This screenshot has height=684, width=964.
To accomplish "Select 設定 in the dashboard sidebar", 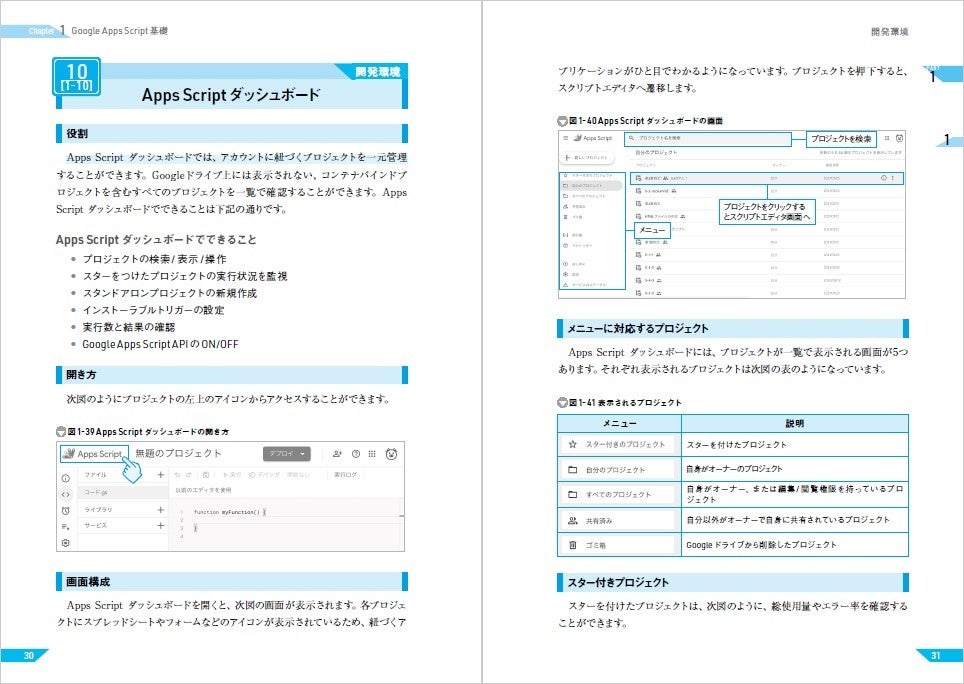I will coord(571,274).
